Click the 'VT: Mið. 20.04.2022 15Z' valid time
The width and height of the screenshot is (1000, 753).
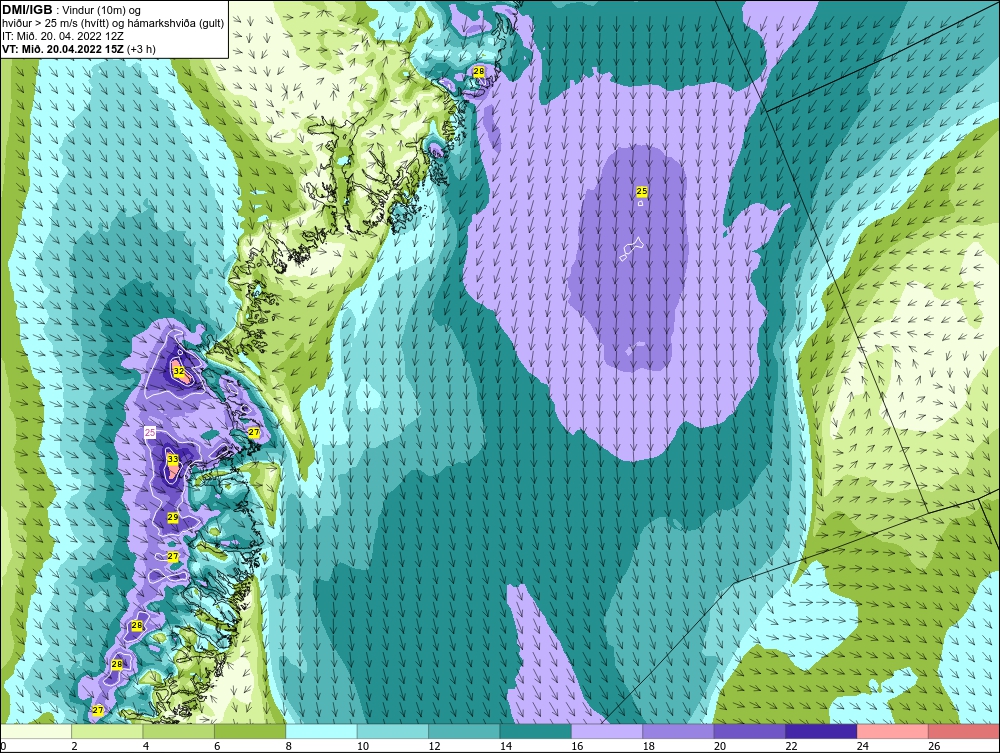click(x=63, y=49)
